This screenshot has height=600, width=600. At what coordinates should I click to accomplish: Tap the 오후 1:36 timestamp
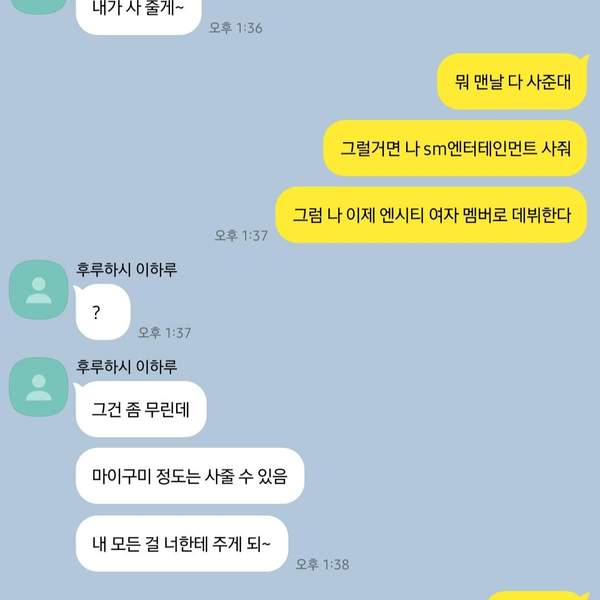pos(236,28)
